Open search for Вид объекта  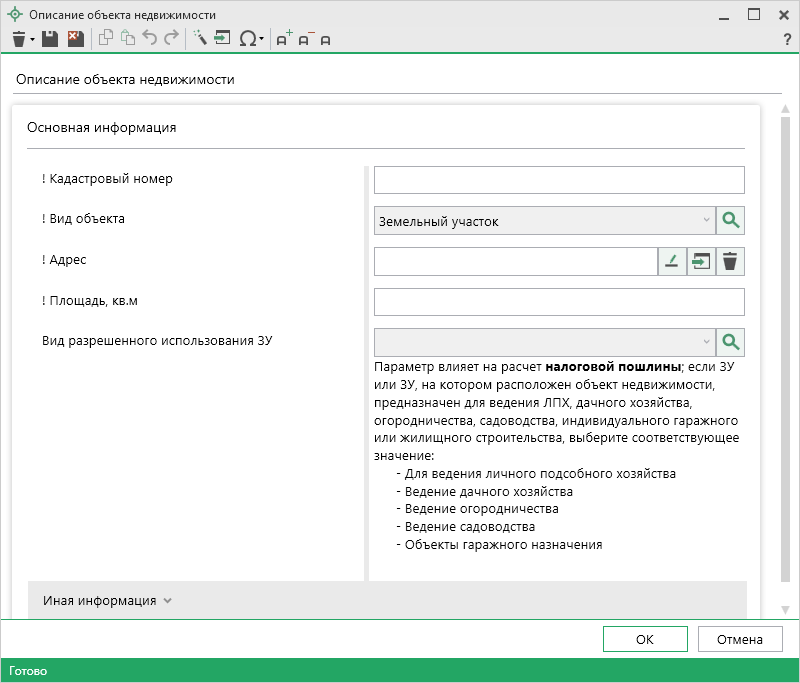click(731, 221)
